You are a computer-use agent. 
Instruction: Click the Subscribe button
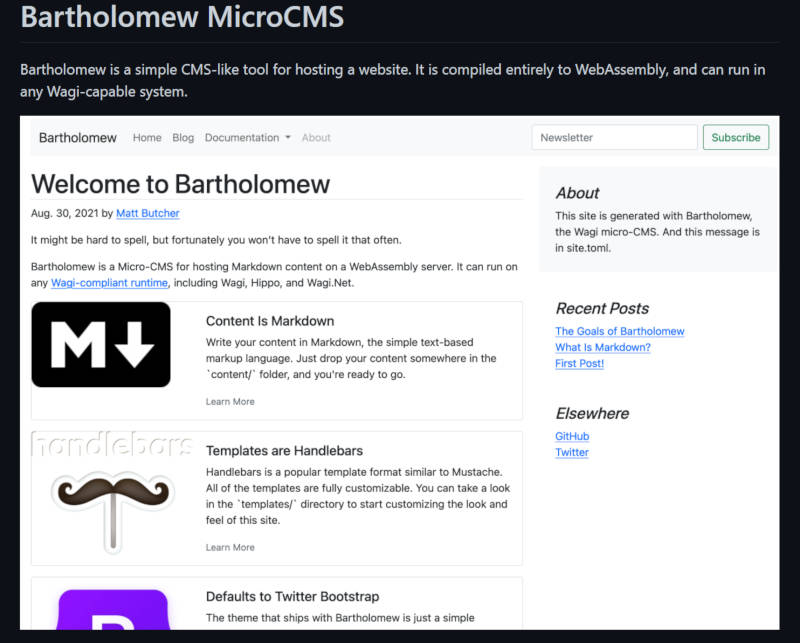pos(736,137)
